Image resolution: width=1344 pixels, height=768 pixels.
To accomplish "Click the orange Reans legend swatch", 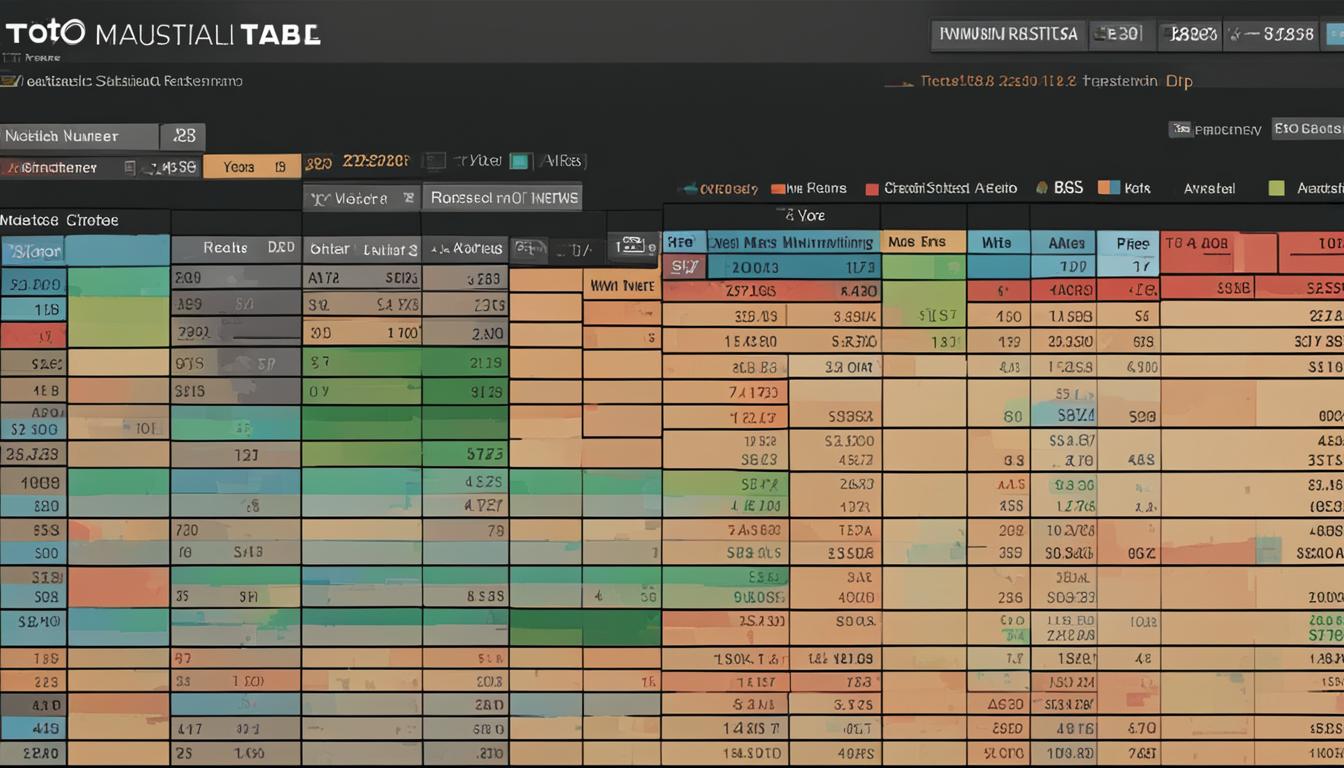I will pyautogui.click(x=776, y=188).
